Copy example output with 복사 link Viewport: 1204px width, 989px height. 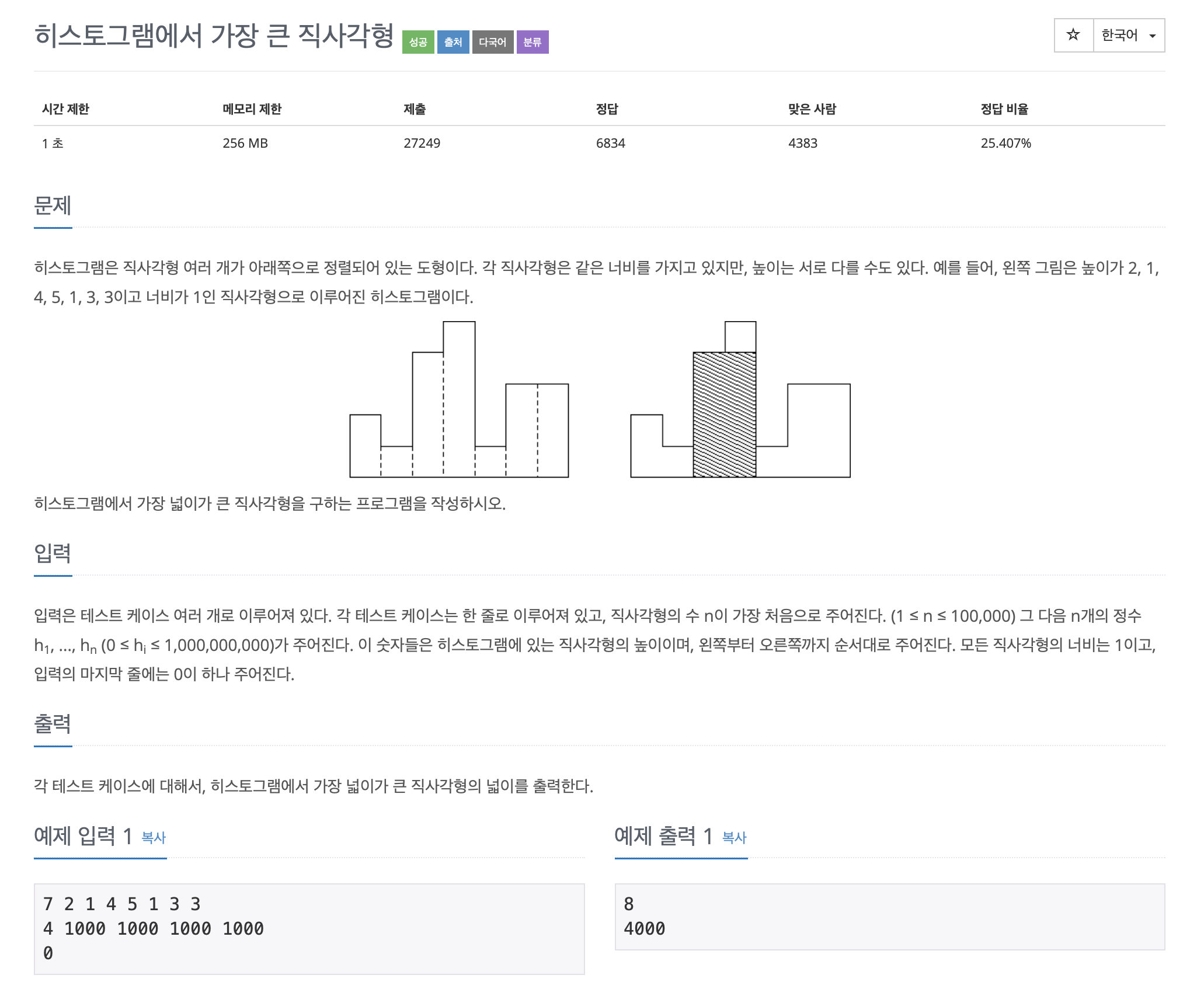pyautogui.click(x=734, y=837)
